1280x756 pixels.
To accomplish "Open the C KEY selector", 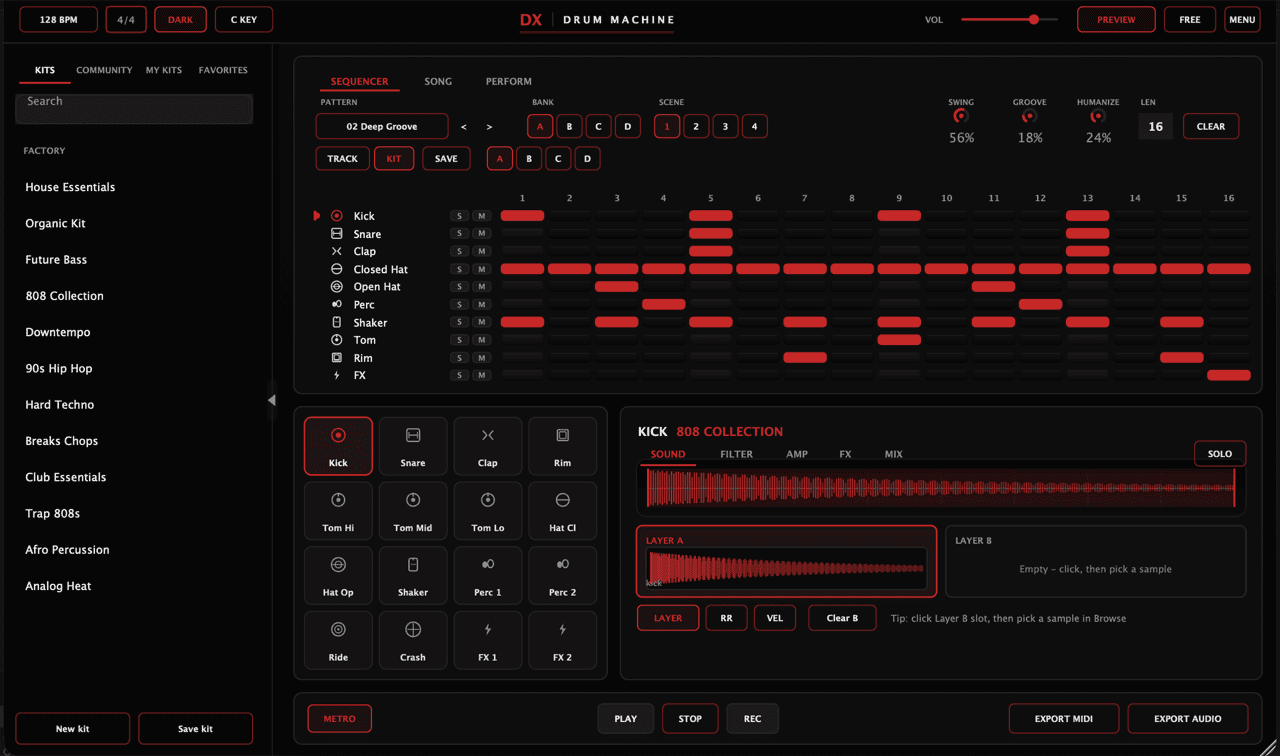I will point(243,19).
